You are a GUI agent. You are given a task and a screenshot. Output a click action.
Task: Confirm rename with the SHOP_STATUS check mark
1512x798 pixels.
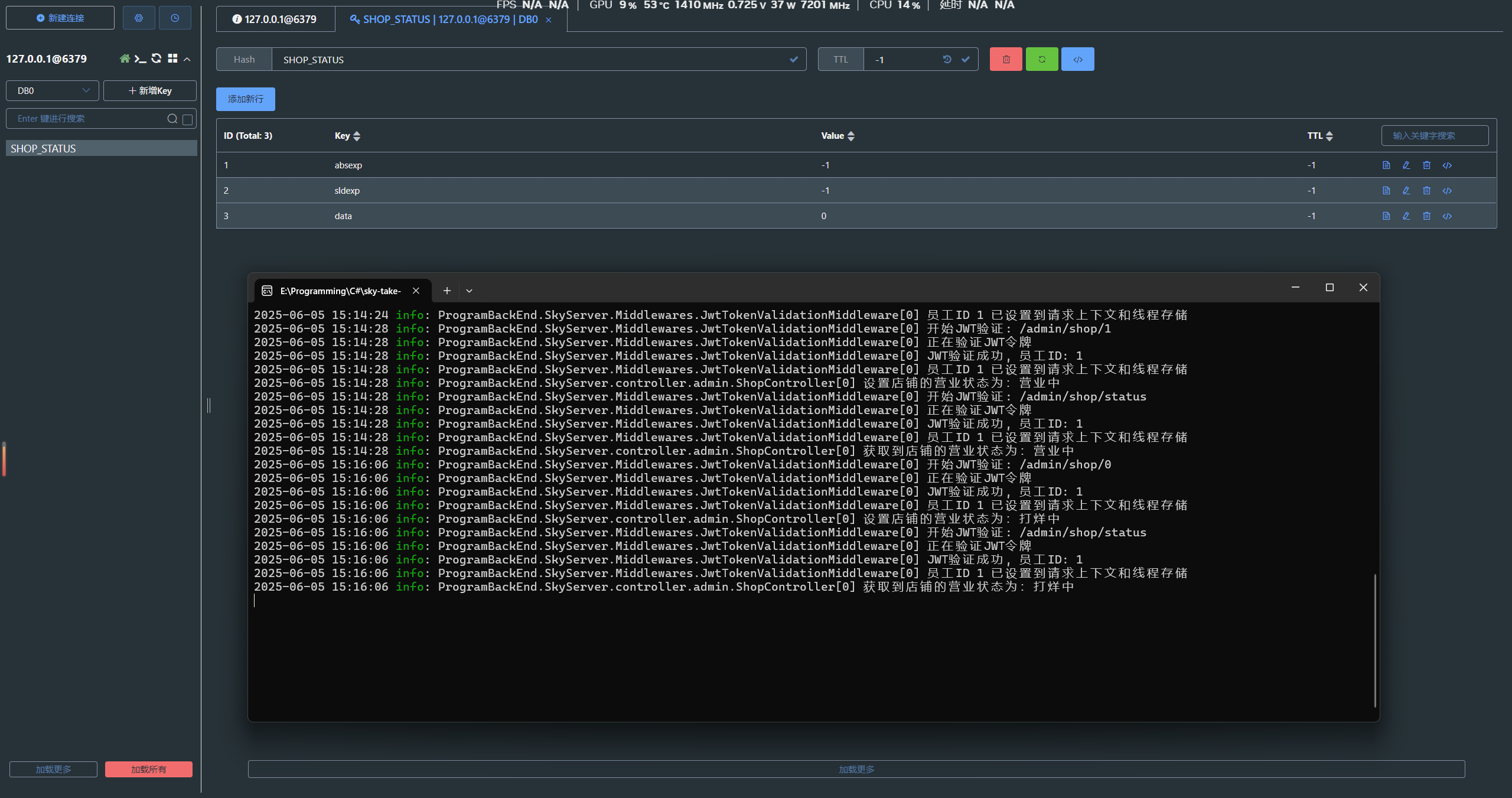(x=794, y=59)
